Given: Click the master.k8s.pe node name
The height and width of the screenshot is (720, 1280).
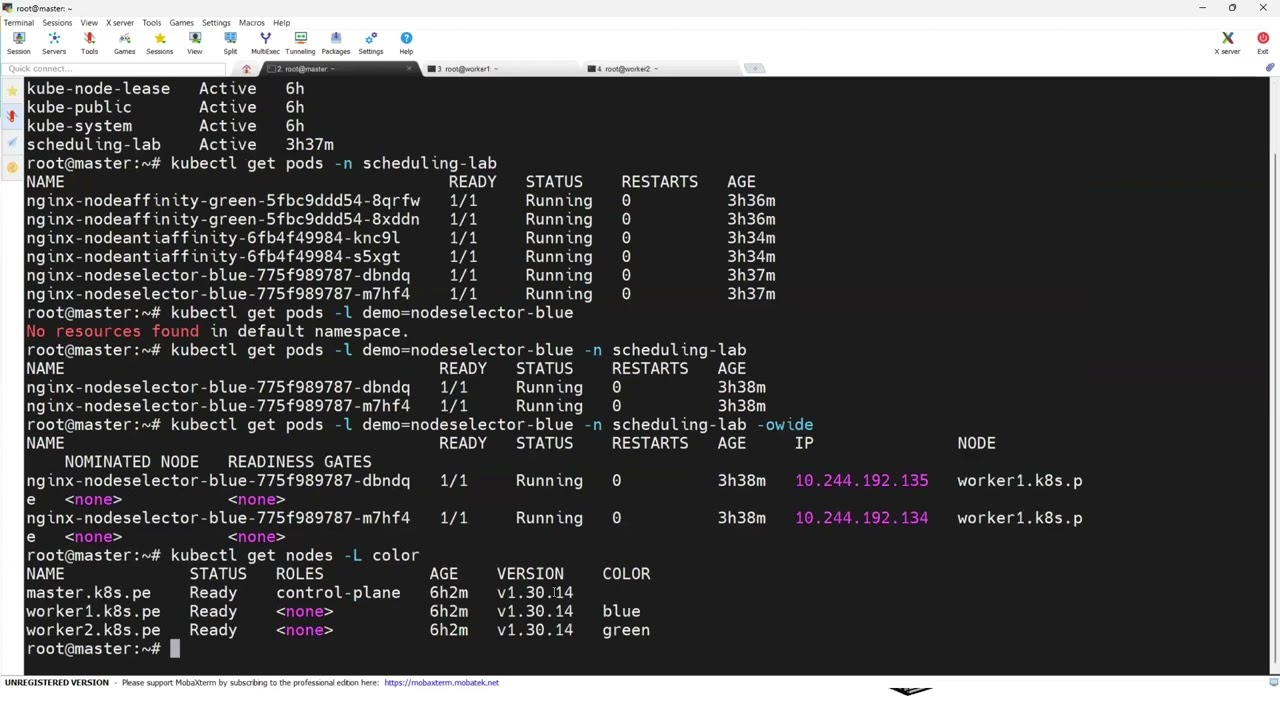Looking at the screenshot, I should pyautogui.click(x=88, y=593).
